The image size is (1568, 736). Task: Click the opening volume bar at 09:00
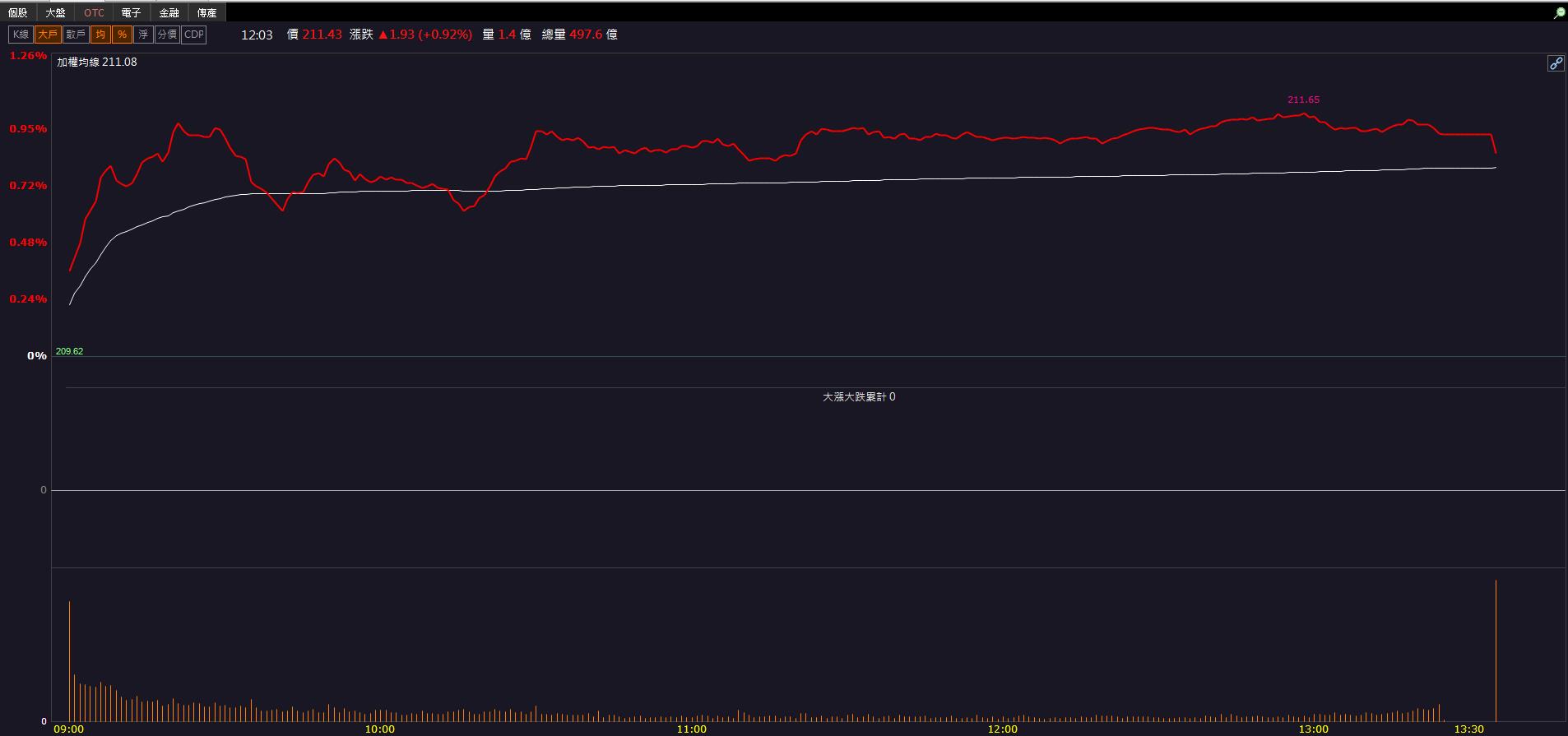pyautogui.click(x=70, y=661)
